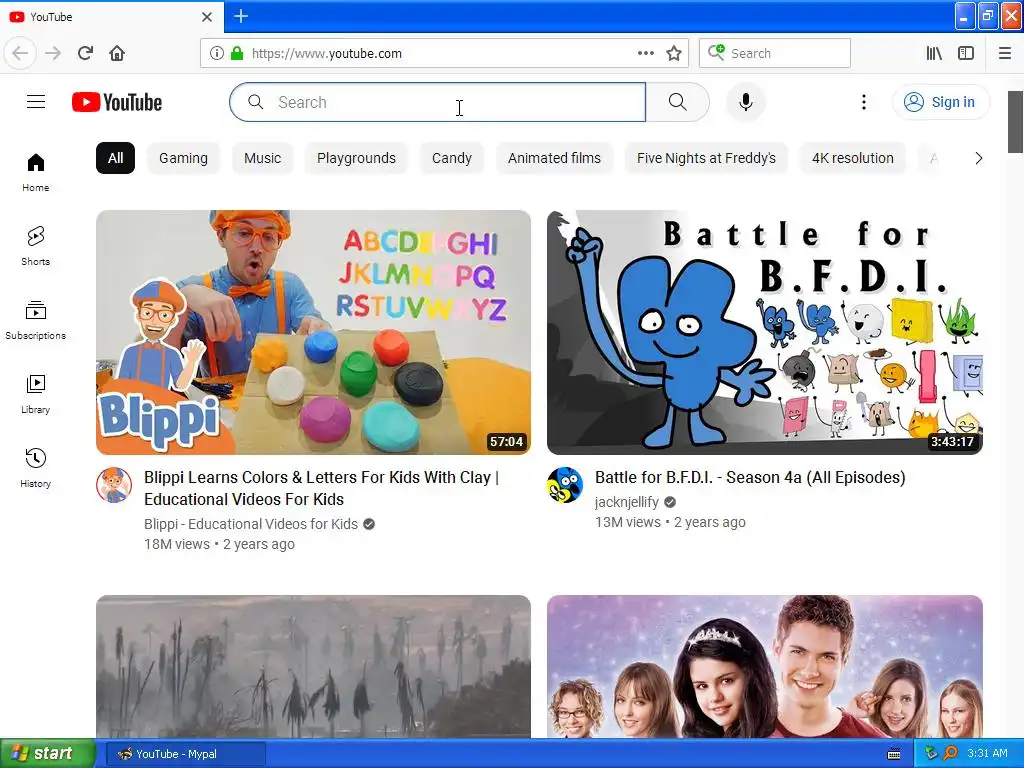Show site information icon in address bar
This screenshot has height=768, width=1024.
[217, 53]
